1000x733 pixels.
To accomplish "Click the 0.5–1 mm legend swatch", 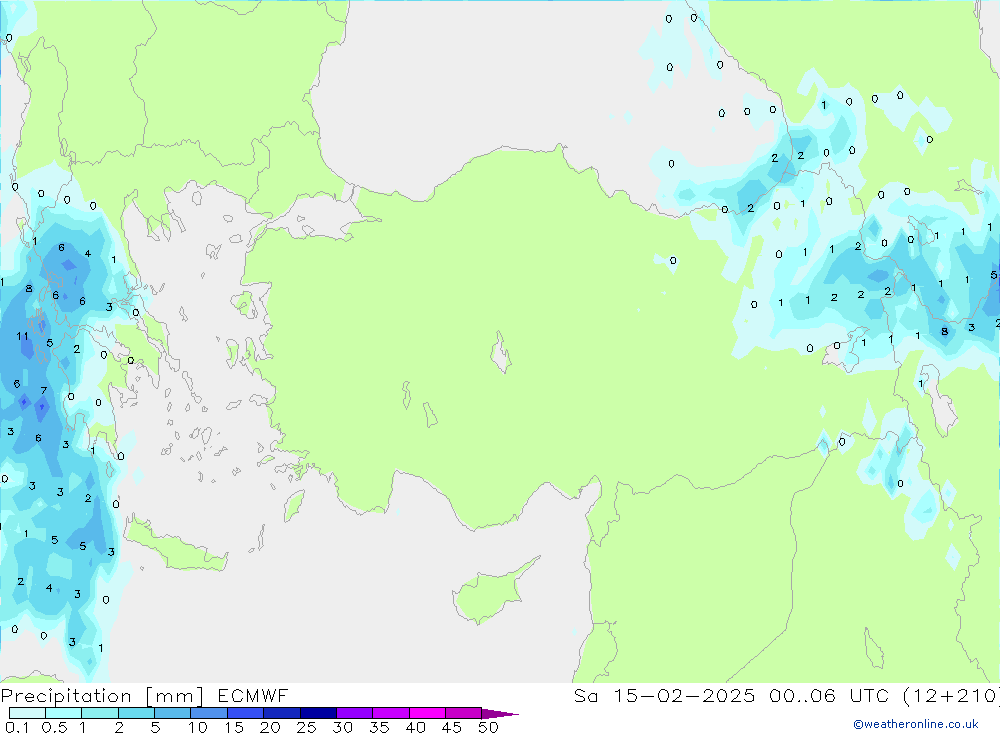I will (63, 713).
